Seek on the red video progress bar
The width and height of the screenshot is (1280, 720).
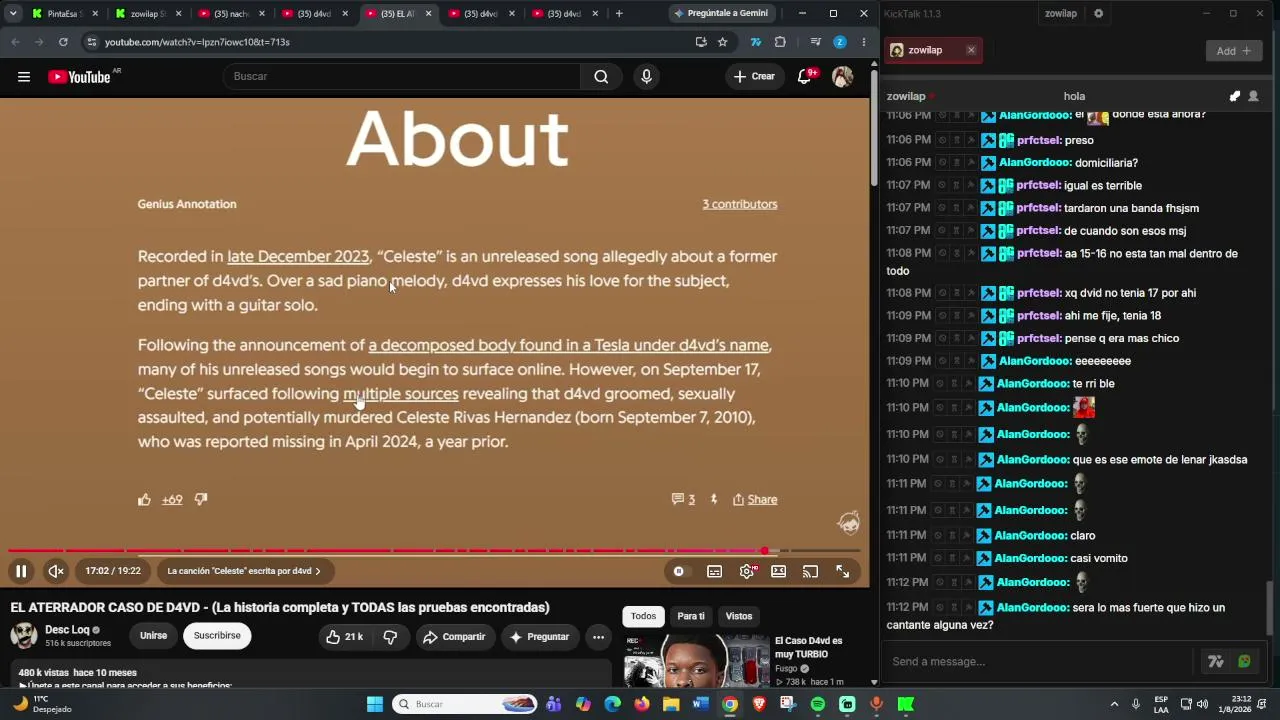(x=434, y=550)
